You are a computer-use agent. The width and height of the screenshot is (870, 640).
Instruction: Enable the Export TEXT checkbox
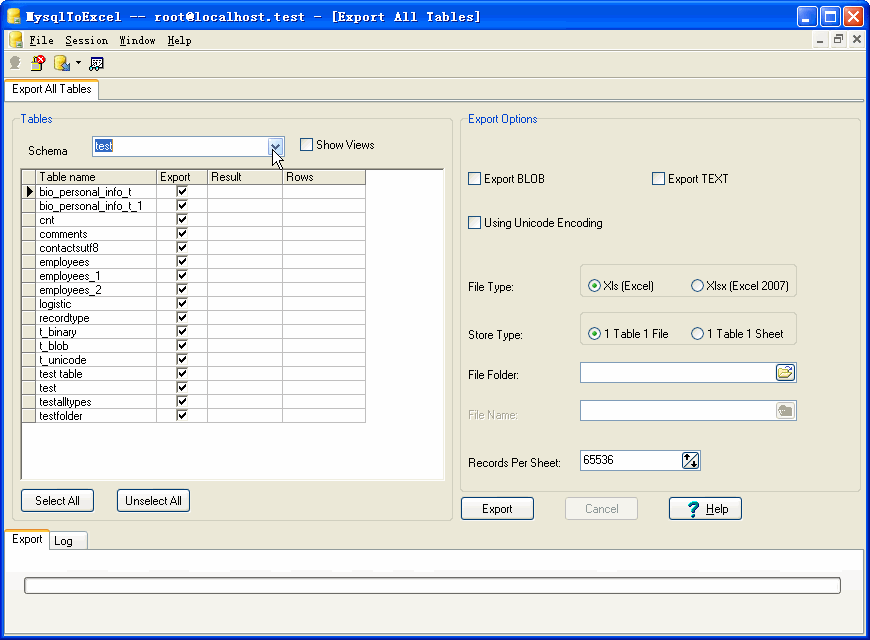(658, 179)
